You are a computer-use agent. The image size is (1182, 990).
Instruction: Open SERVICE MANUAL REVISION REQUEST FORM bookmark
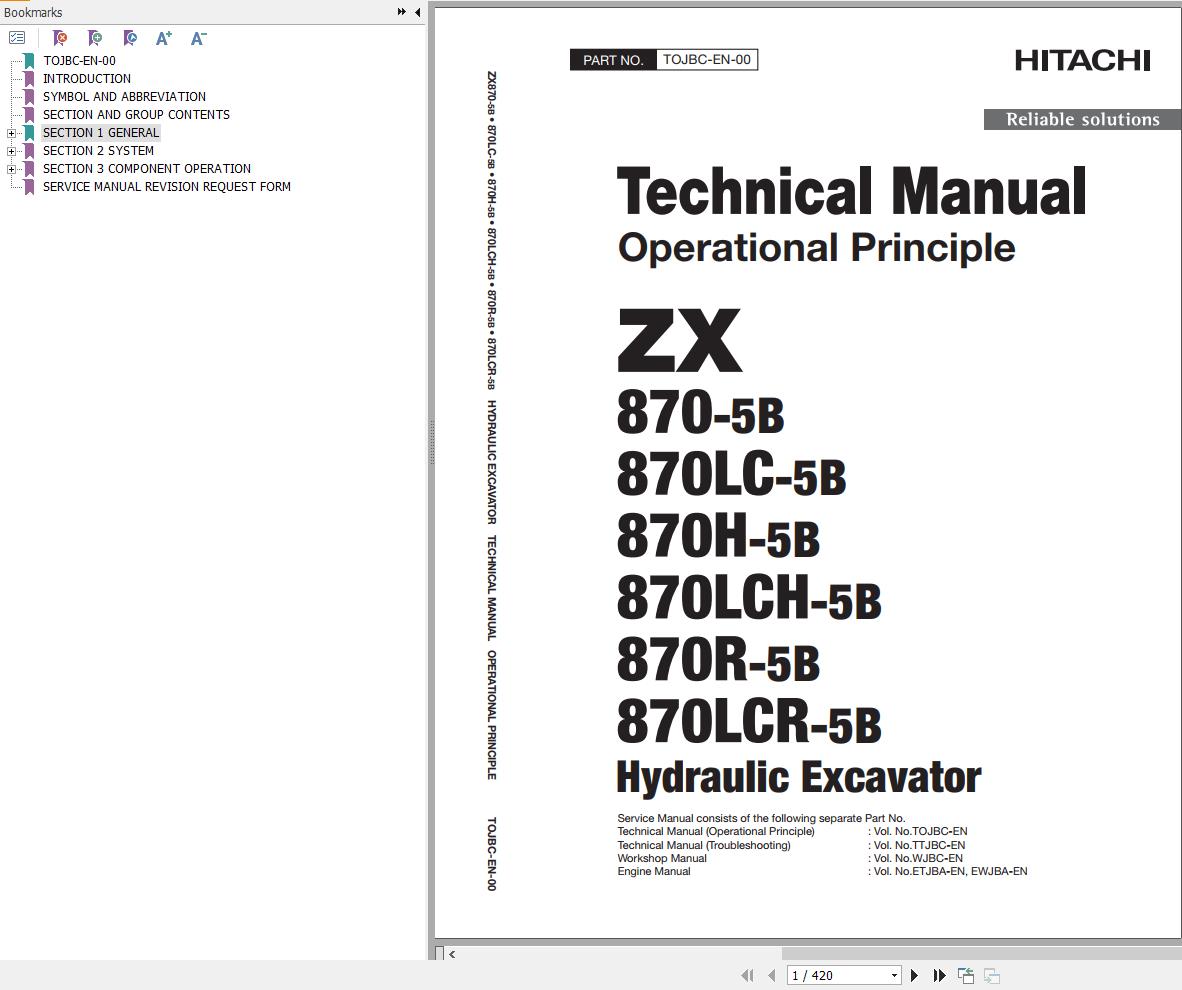click(167, 187)
